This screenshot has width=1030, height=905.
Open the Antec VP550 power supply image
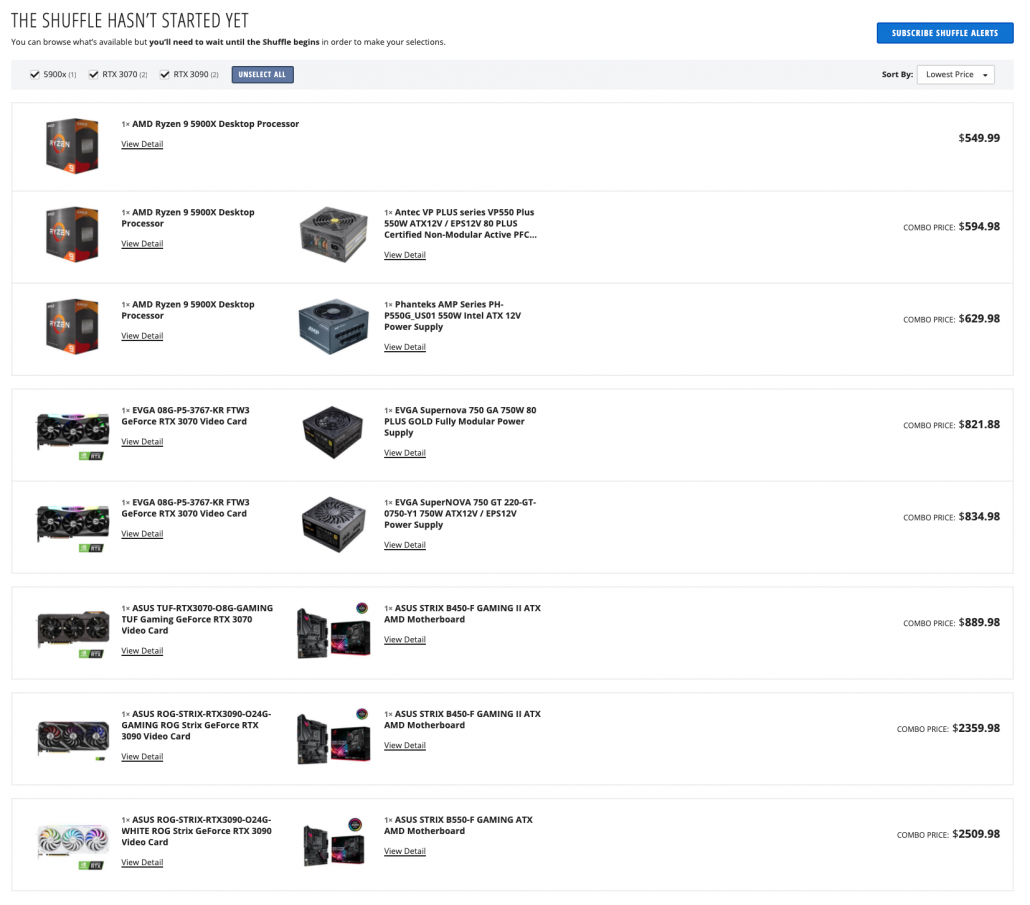(334, 234)
